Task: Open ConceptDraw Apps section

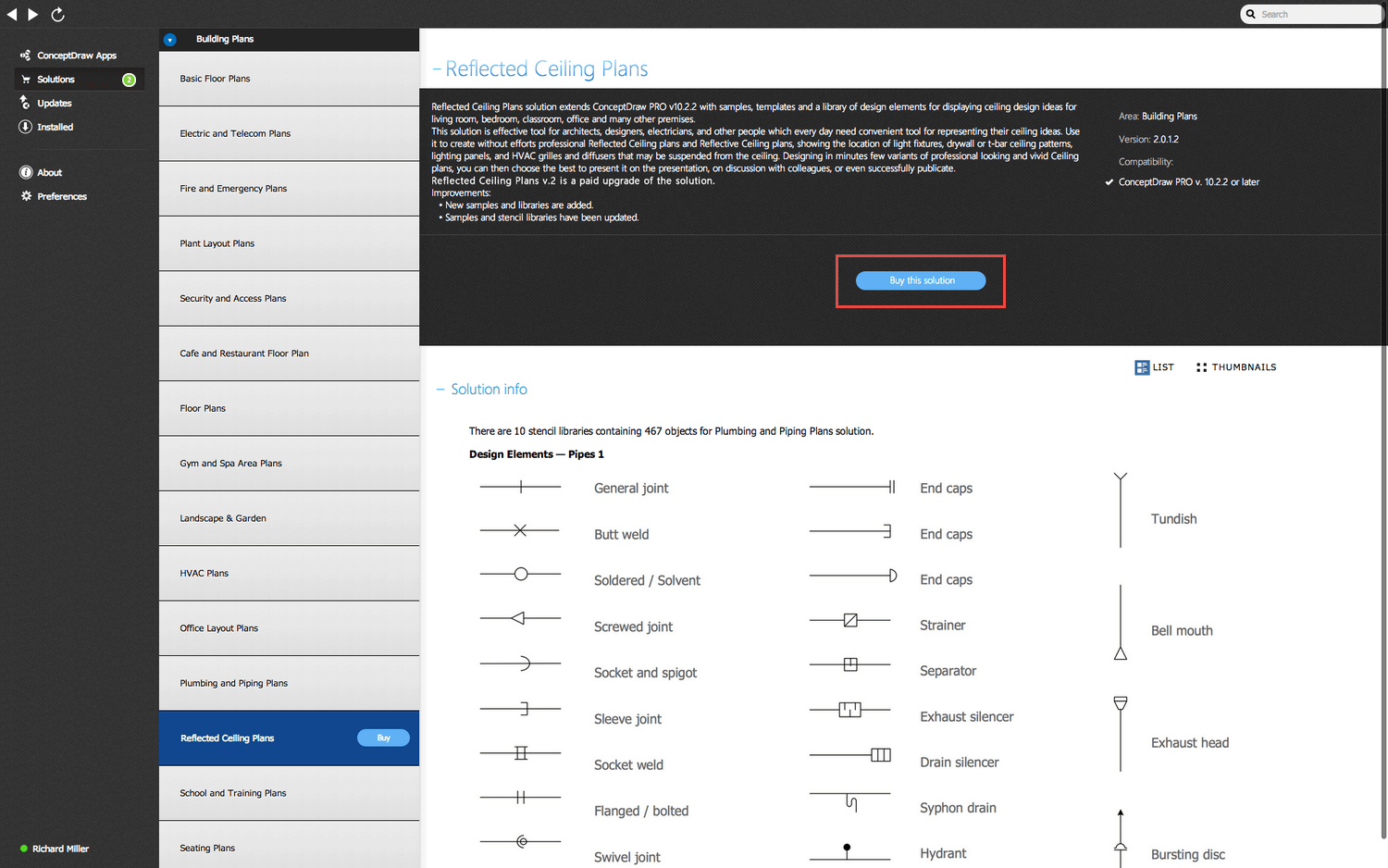Action: [x=77, y=56]
